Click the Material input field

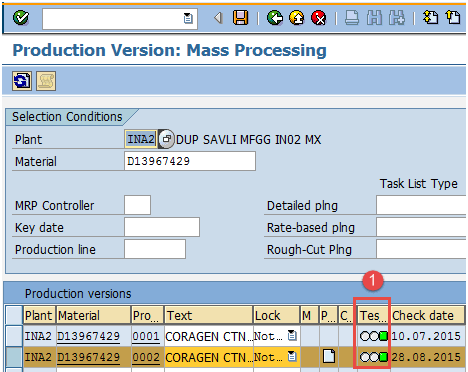tap(190, 161)
